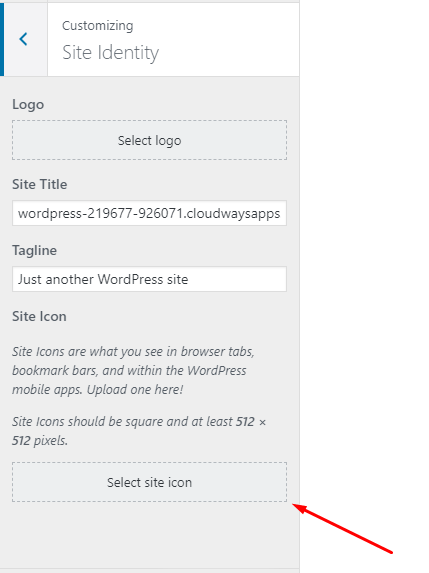This screenshot has width=429, height=573.
Task: Click the 'Upload one here!' sentence
Action: pos(135,390)
